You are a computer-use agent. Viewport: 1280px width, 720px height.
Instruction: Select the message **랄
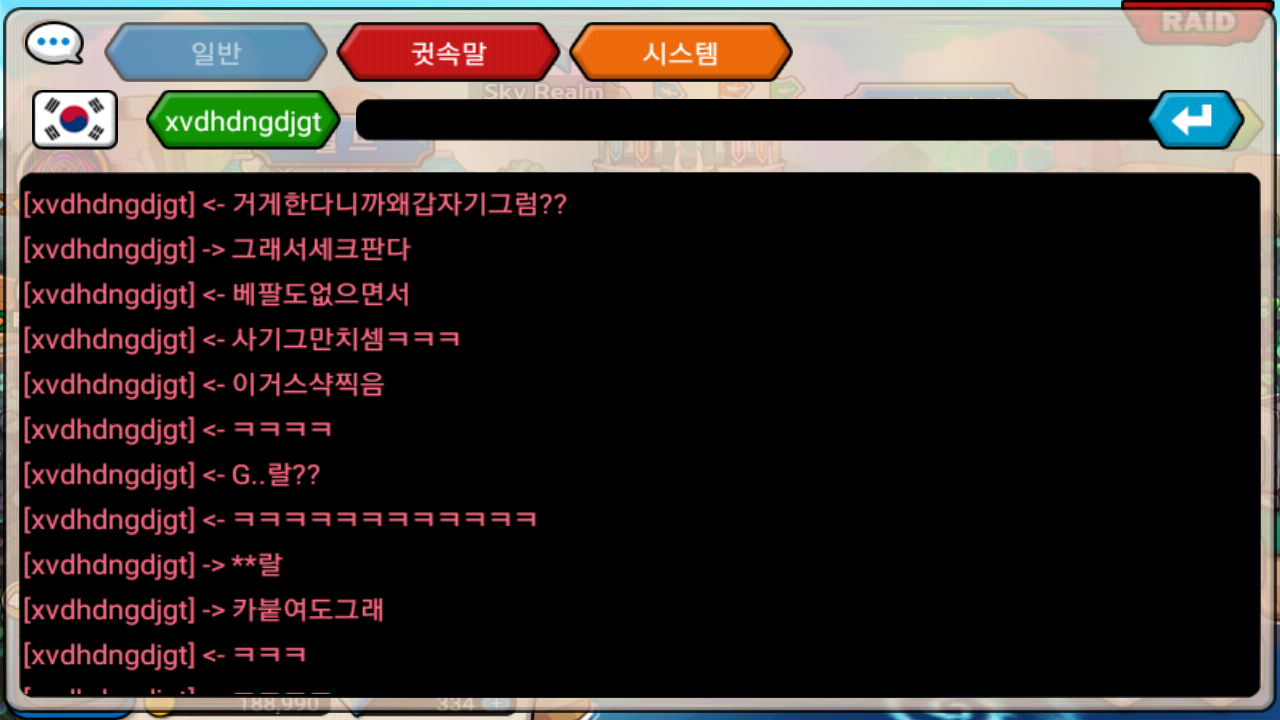pyautogui.click(x=257, y=564)
